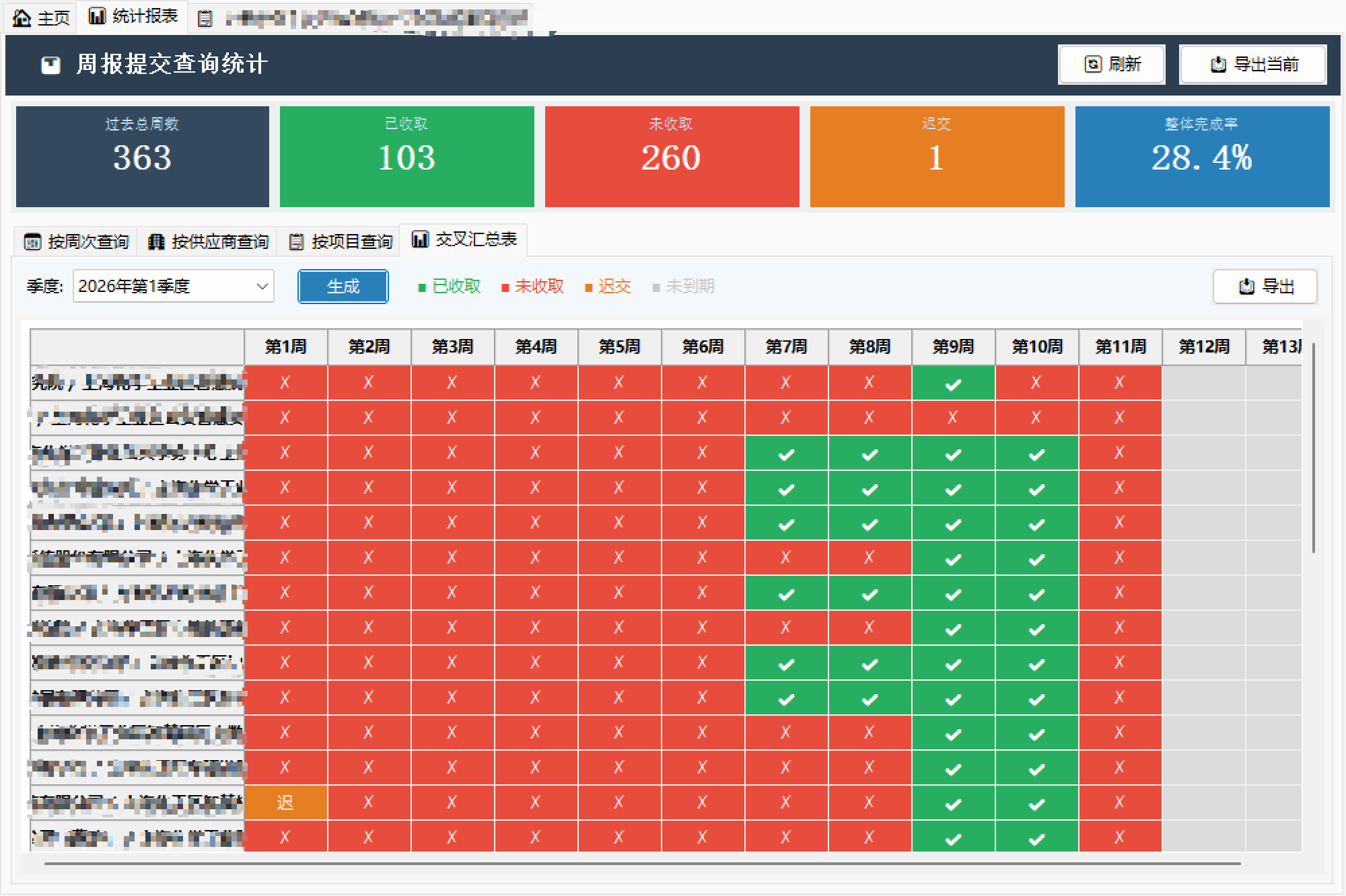This screenshot has width=1346, height=896.
Task: Click the horizontal scrollbar below the table
Action: point(642,864)
